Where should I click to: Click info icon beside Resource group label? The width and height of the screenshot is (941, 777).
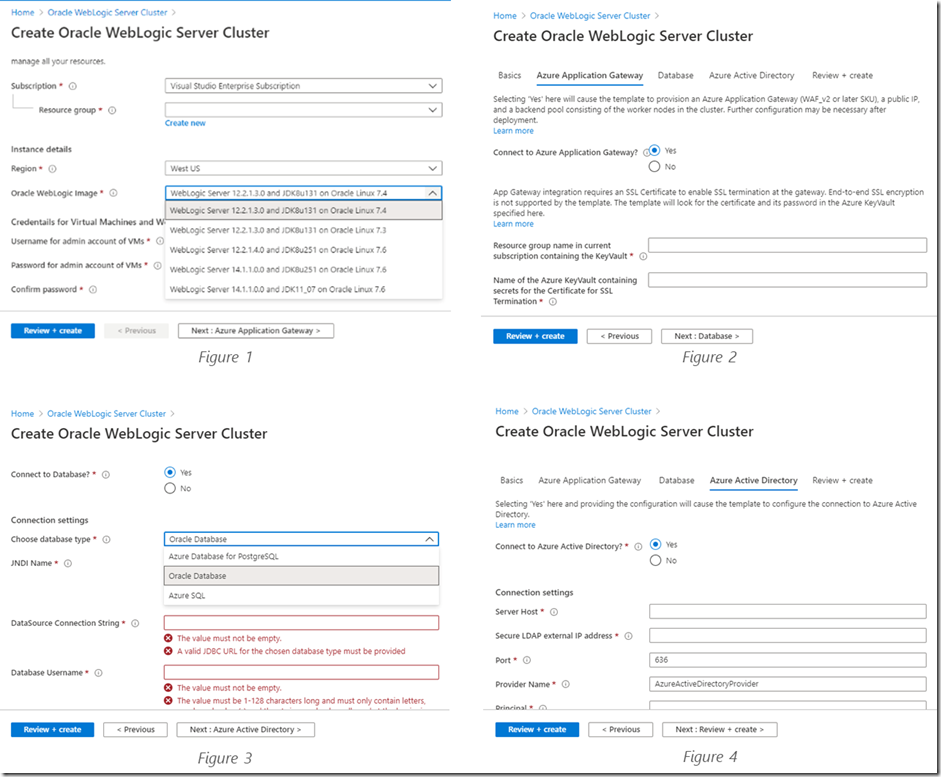click(x=112, y=110)
